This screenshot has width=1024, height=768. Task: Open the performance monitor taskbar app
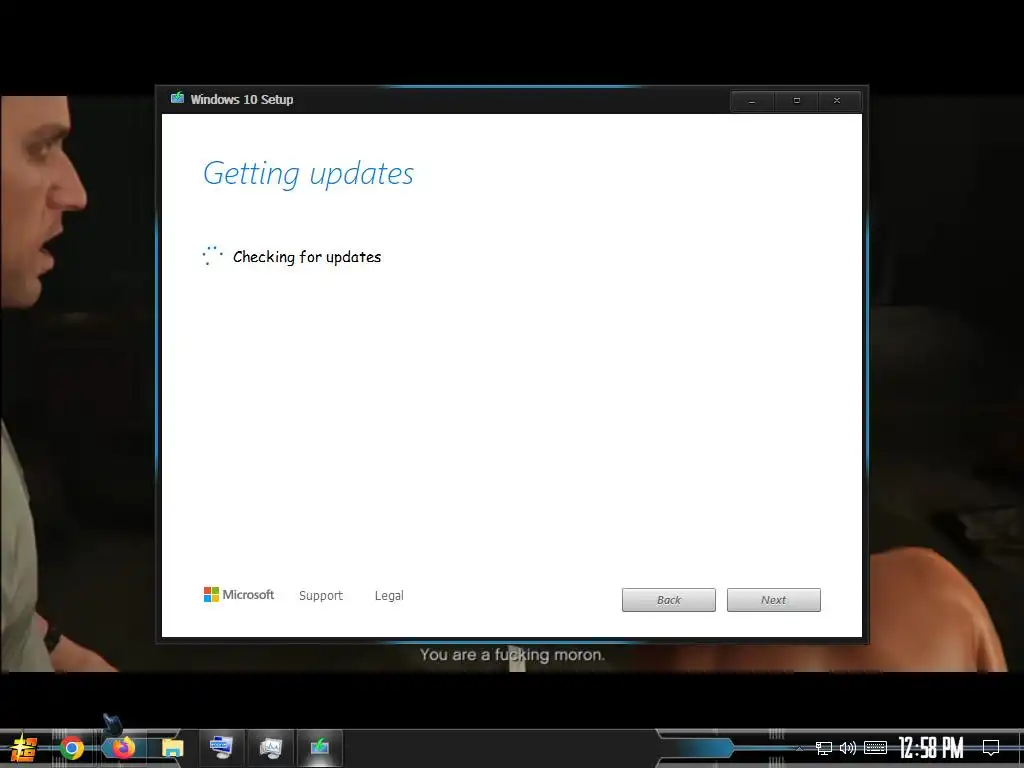[270, 747]
